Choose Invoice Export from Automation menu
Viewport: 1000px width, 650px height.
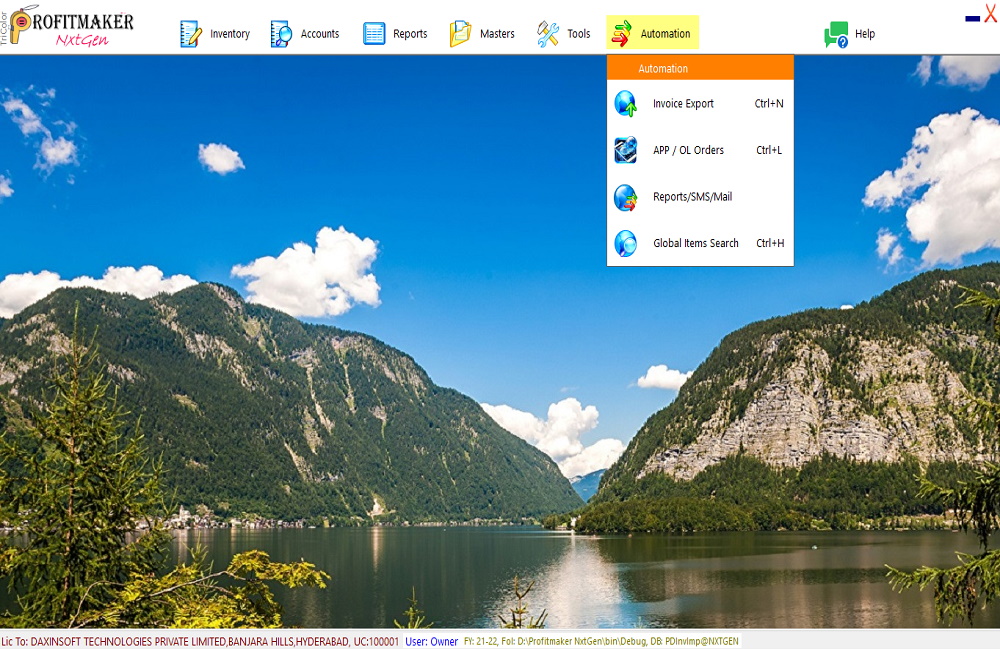coord(683,104)
